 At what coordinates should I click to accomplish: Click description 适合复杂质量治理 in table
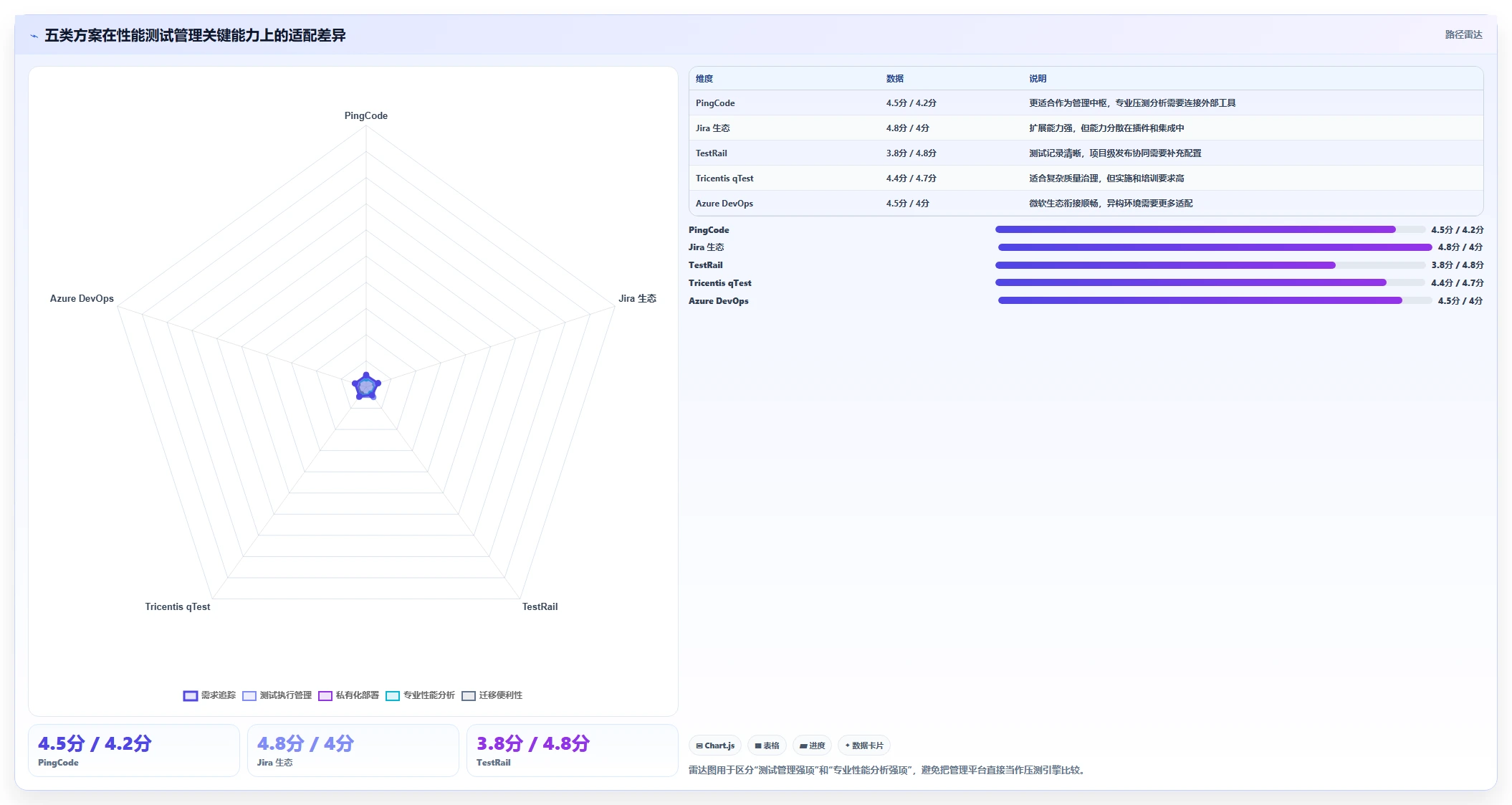[1107, 178]
